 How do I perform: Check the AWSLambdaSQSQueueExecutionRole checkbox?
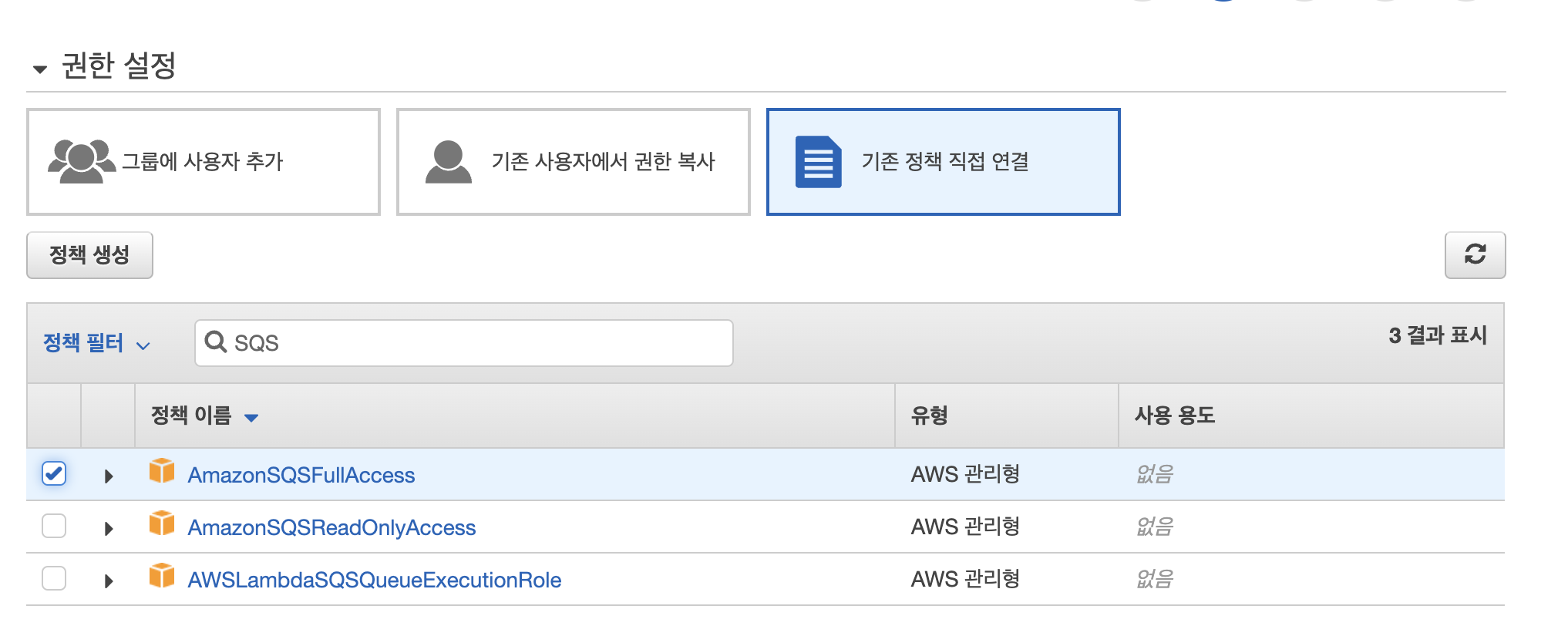54,578
